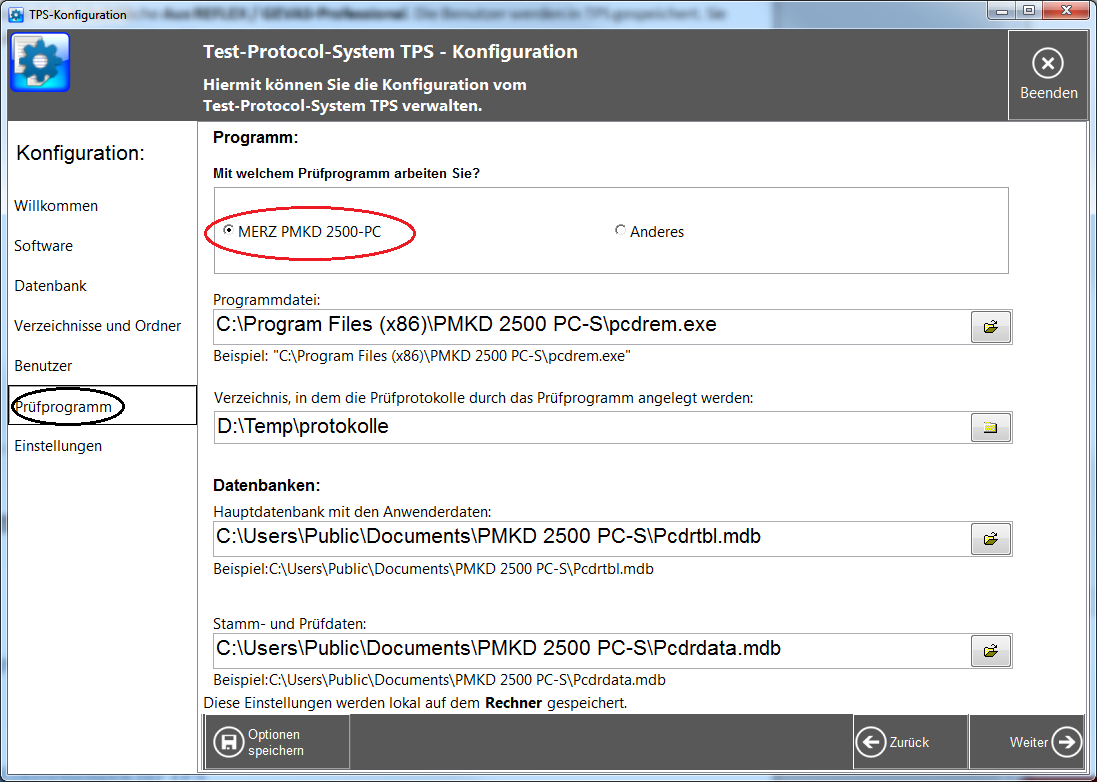This screenshot has height=782, width=1097.
Task: Open the Software configuration page
Action: tap(43, 246)
